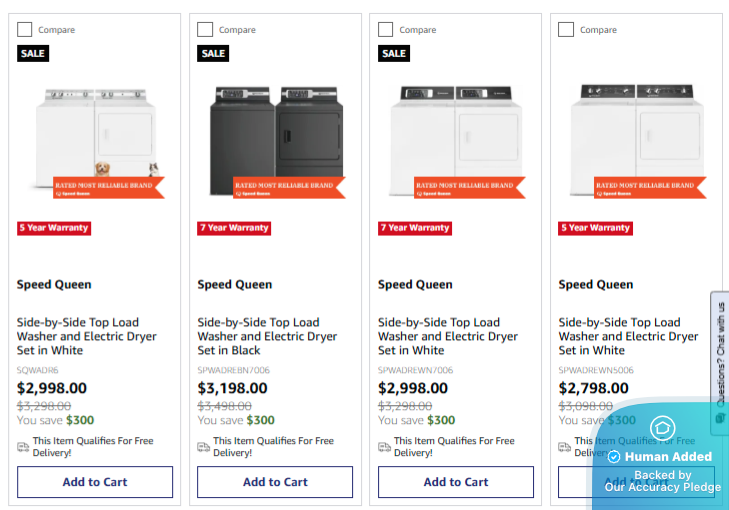The height and width of the screenshot is (510, 729).
Task: Select Compare checkbox for SPWADREWNS006 set
Action: click(x=566, y=30)
